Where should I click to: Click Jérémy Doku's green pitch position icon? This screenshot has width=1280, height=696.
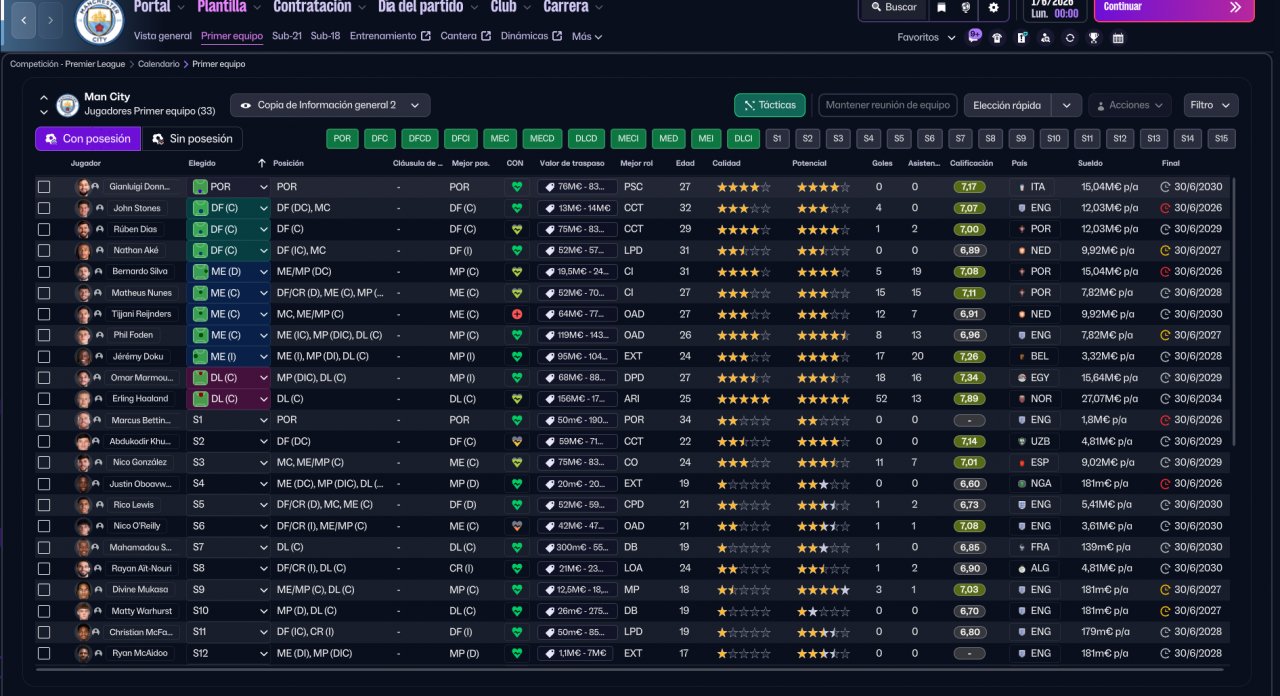tap(201, 356)
